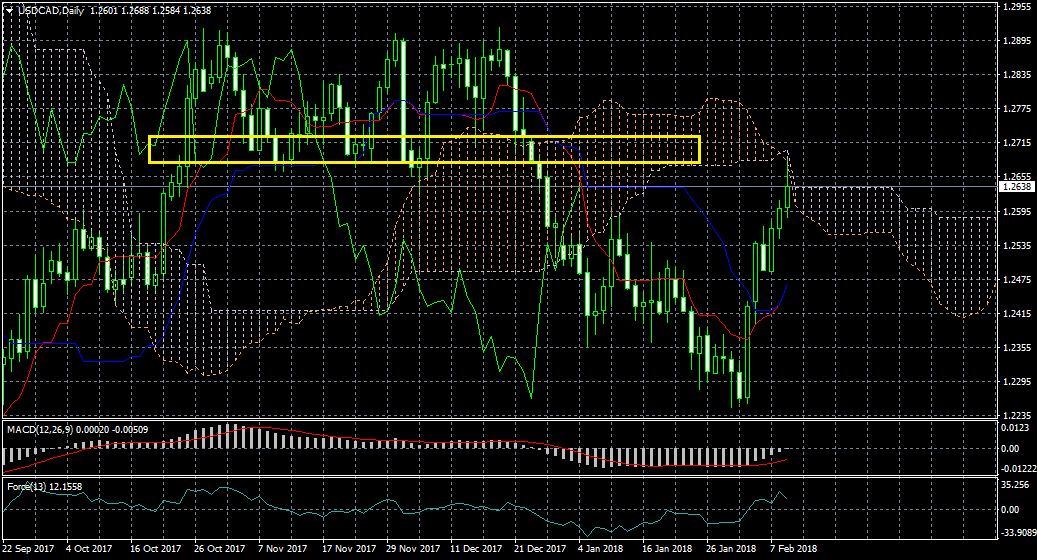Click the 1.2235 price scale value
This screenshot has height=560, width=1037.
[1015, 415]
